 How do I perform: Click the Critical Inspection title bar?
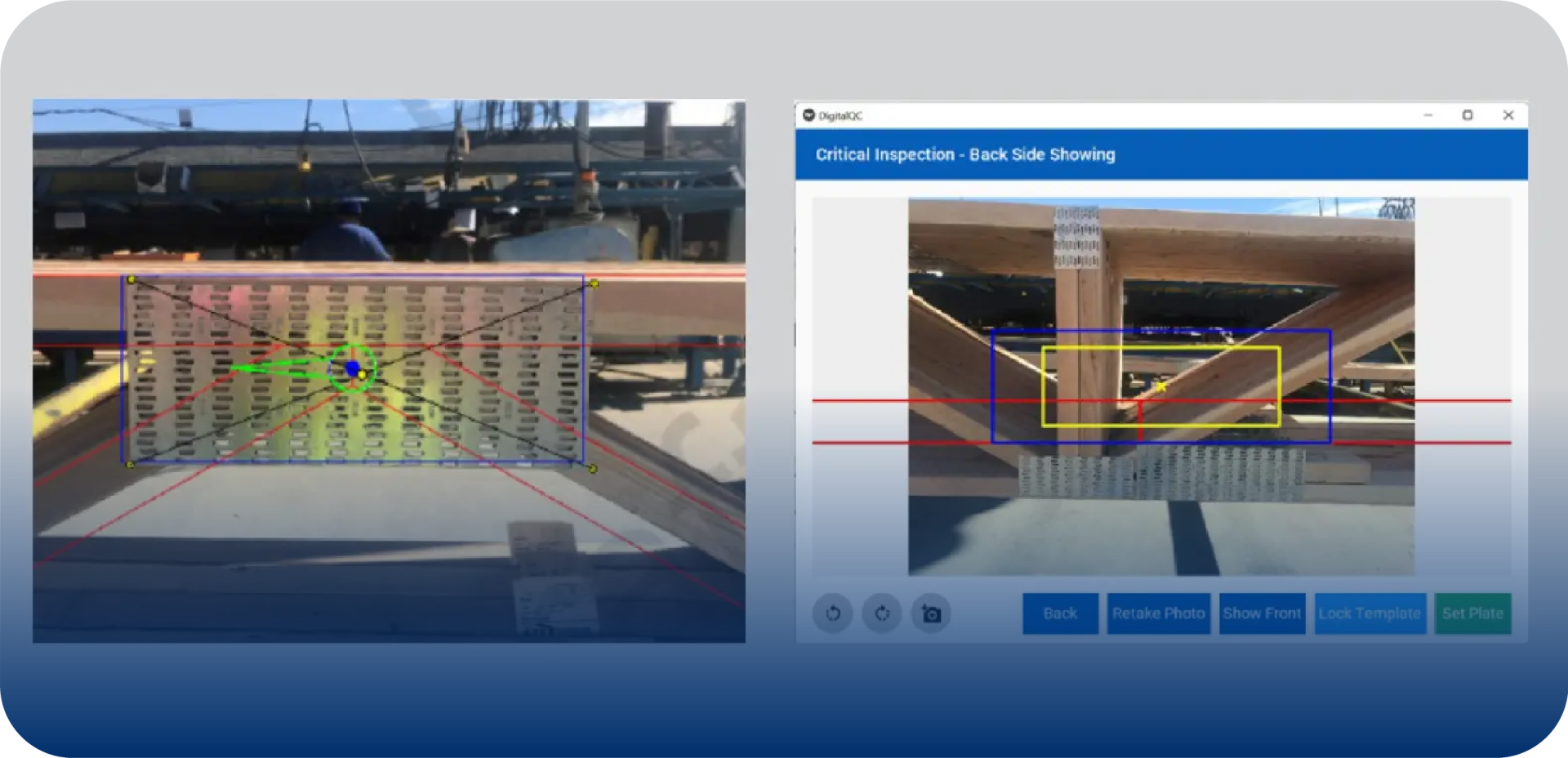[965, 154]
